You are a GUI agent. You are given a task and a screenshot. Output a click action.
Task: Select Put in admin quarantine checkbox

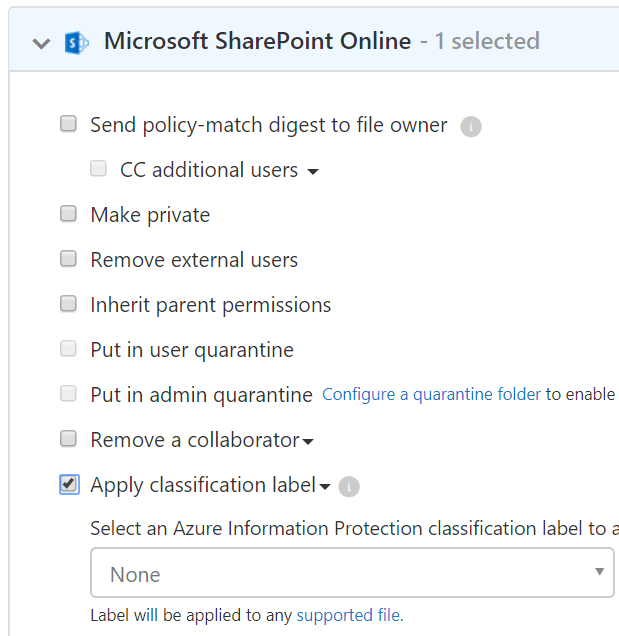[69, 394]
